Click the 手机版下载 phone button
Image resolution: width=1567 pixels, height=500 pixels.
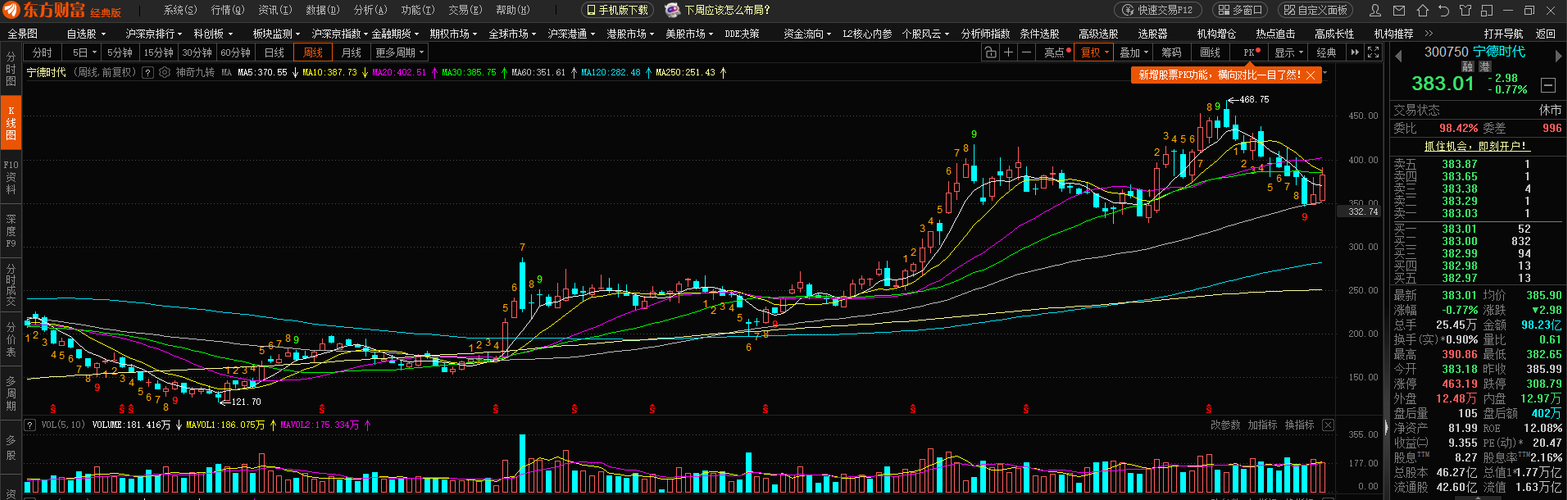(617, 10)
